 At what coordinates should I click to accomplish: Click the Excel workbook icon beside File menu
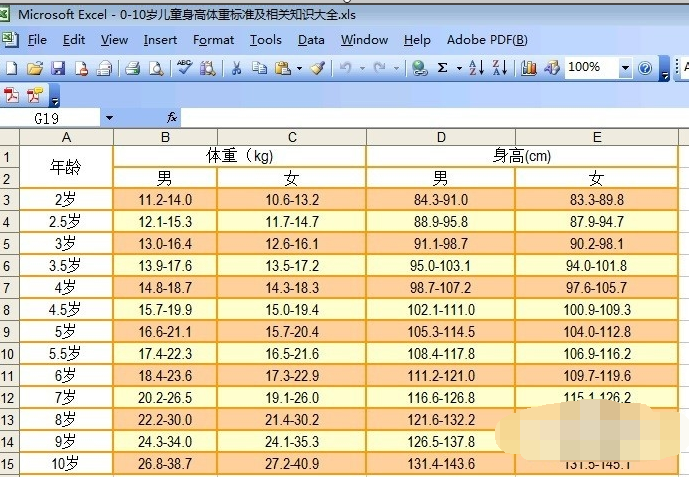click(9, 40)
